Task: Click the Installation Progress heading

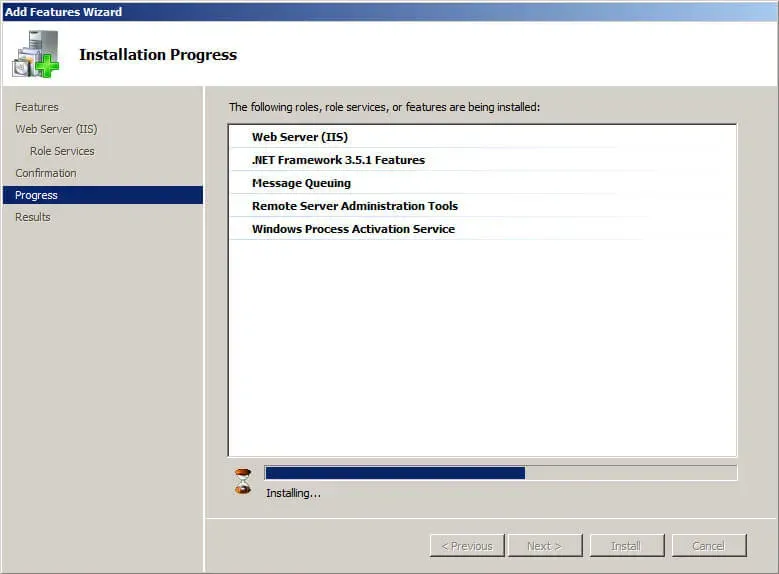Action: (158, 54)
